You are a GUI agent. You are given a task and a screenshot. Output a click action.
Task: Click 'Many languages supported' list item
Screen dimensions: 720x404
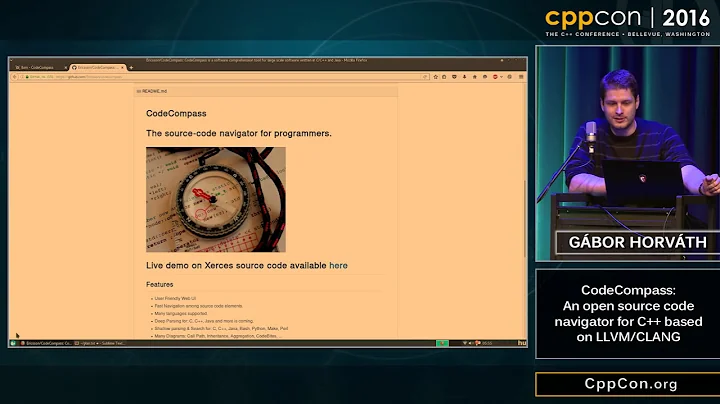coord(181,314)
